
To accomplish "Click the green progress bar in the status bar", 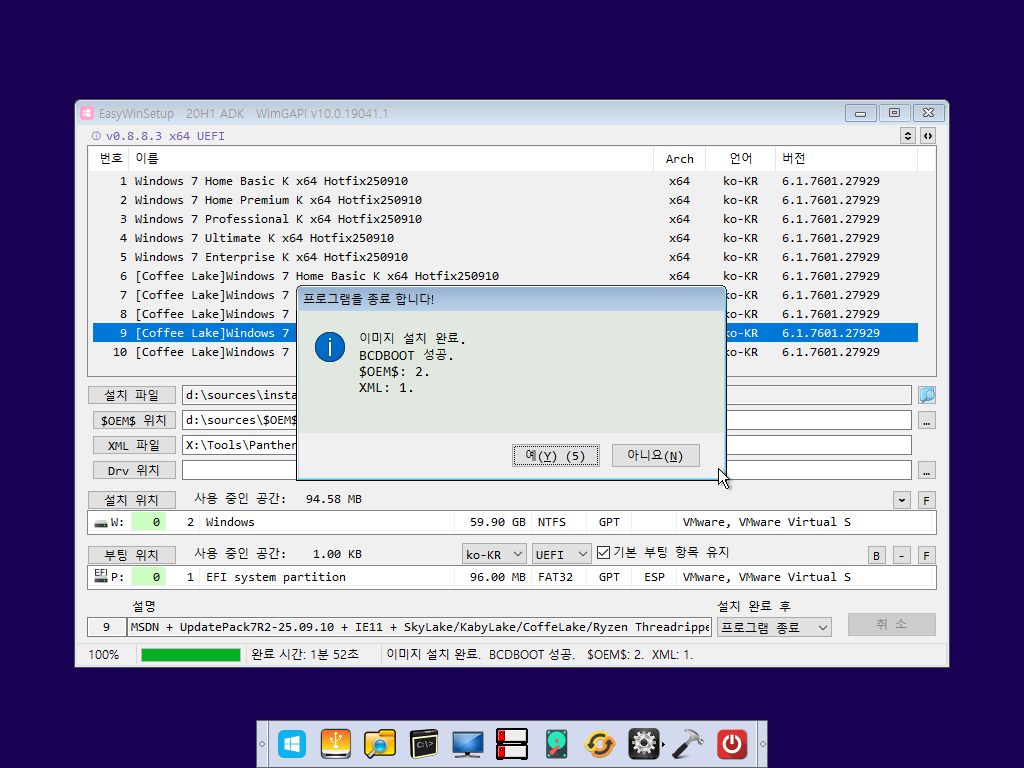I will 191,654.
